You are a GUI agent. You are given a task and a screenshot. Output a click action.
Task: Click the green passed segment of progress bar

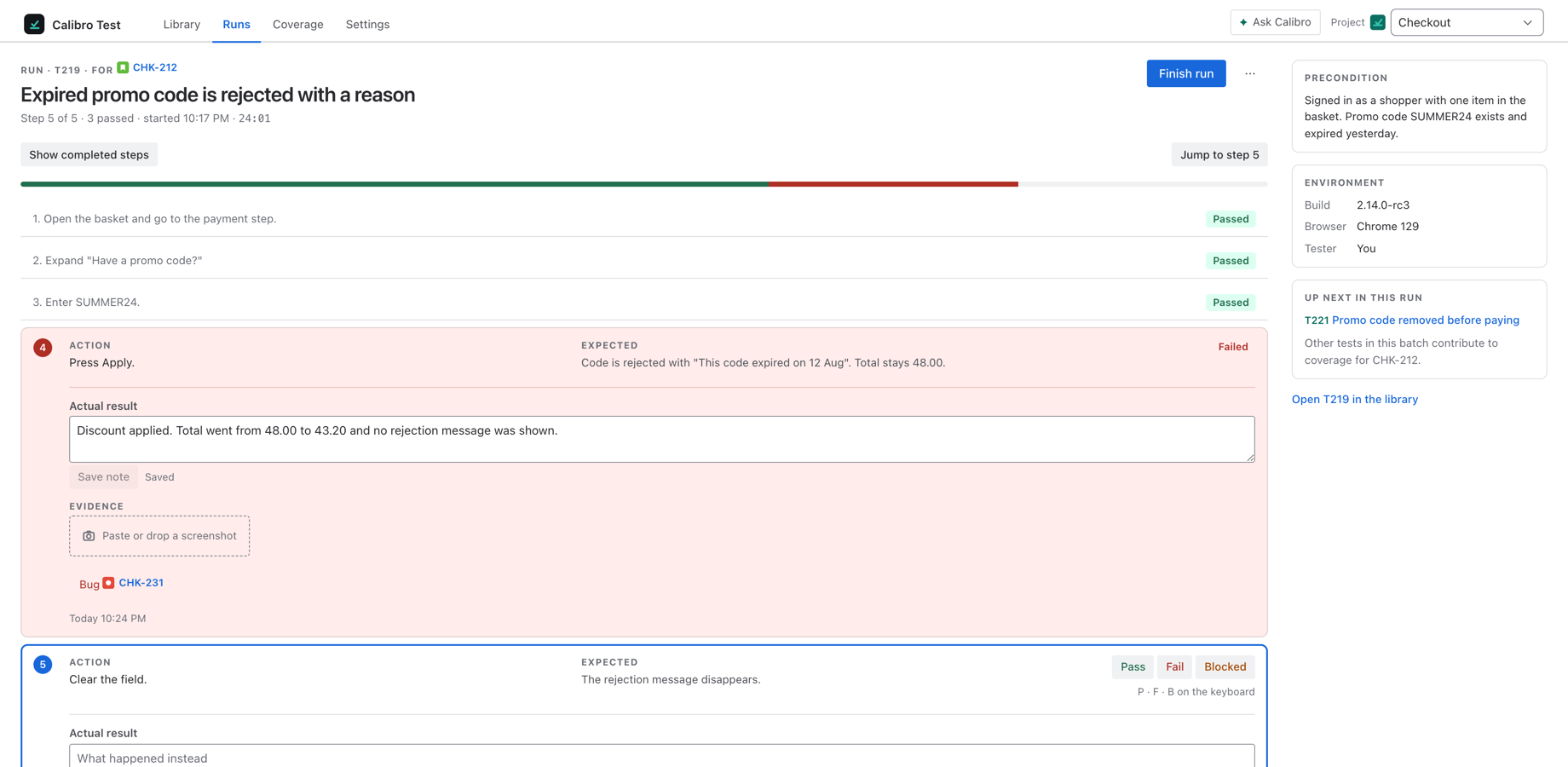pyautogui.click(x=394, y=184)
